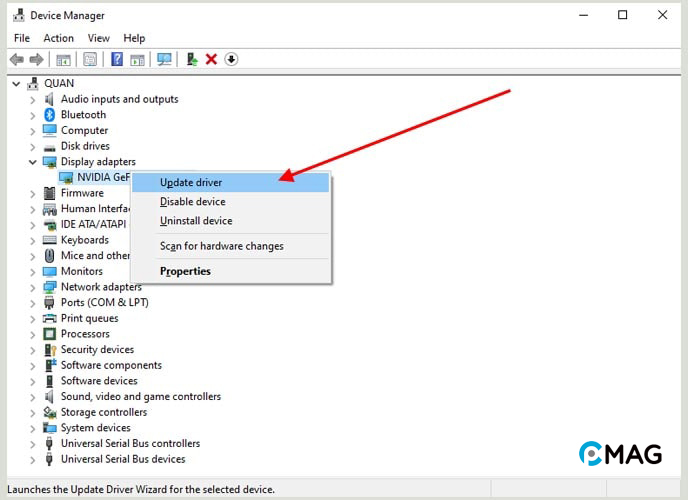688x500 pixels.
Task: Click the Bluetooth category icon
Action: (50, 114)
